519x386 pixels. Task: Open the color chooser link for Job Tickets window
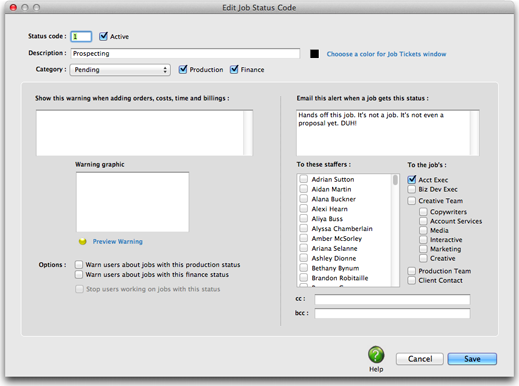(x=386, y=54)
